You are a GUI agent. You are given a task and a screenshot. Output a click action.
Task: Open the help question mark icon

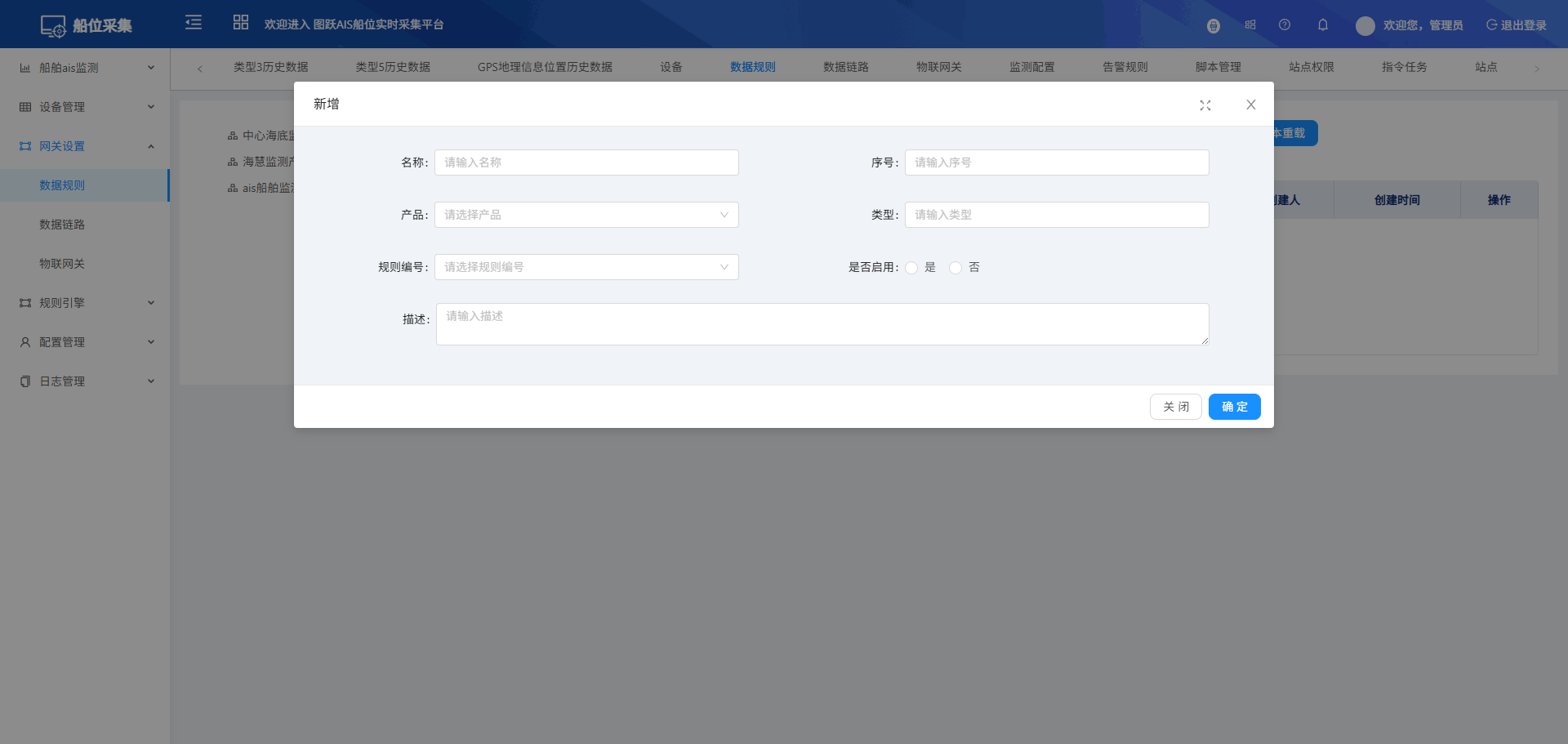pos(1285,25)
